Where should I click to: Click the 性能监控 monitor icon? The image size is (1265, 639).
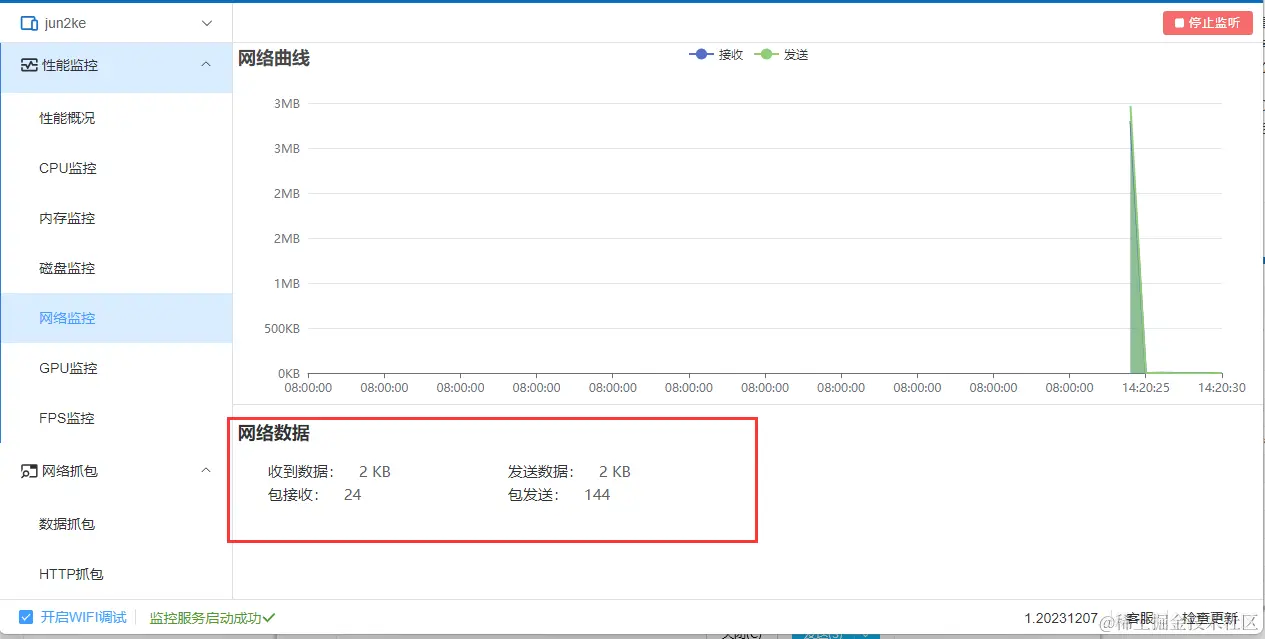29,65
